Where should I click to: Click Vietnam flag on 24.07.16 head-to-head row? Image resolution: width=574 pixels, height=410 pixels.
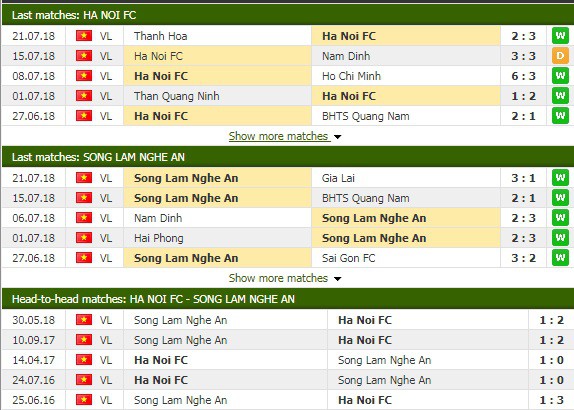click(84, 380)
